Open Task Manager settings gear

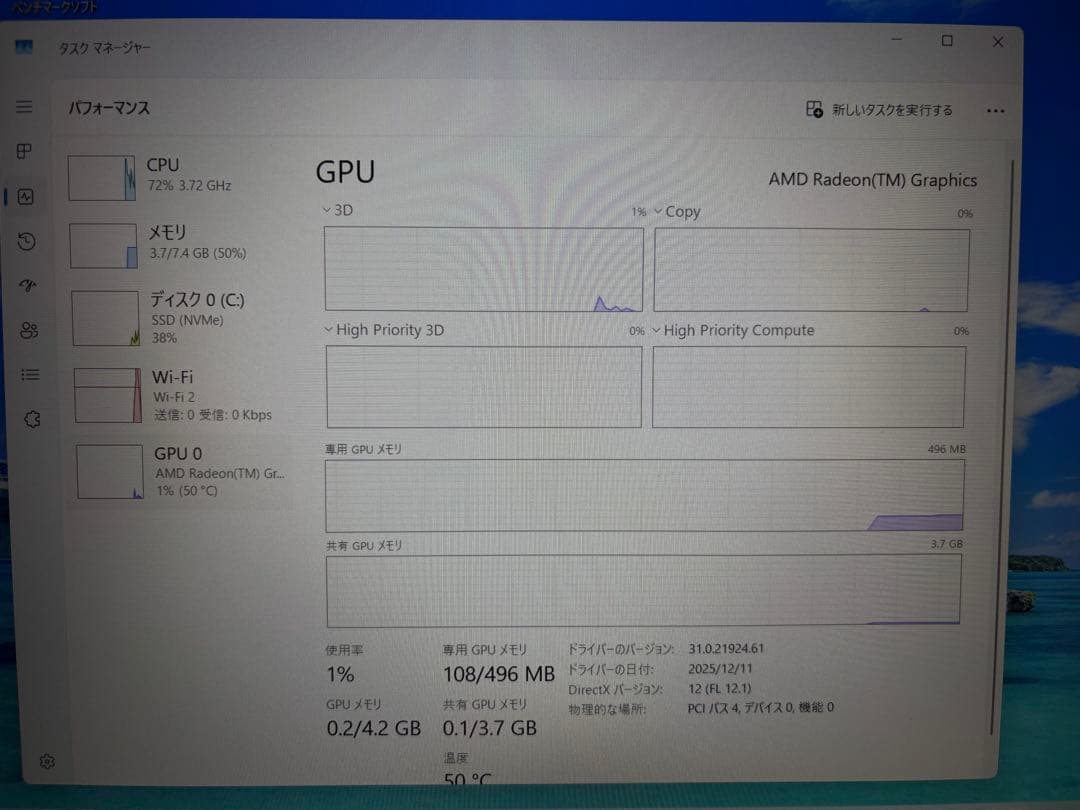point(46,761)
